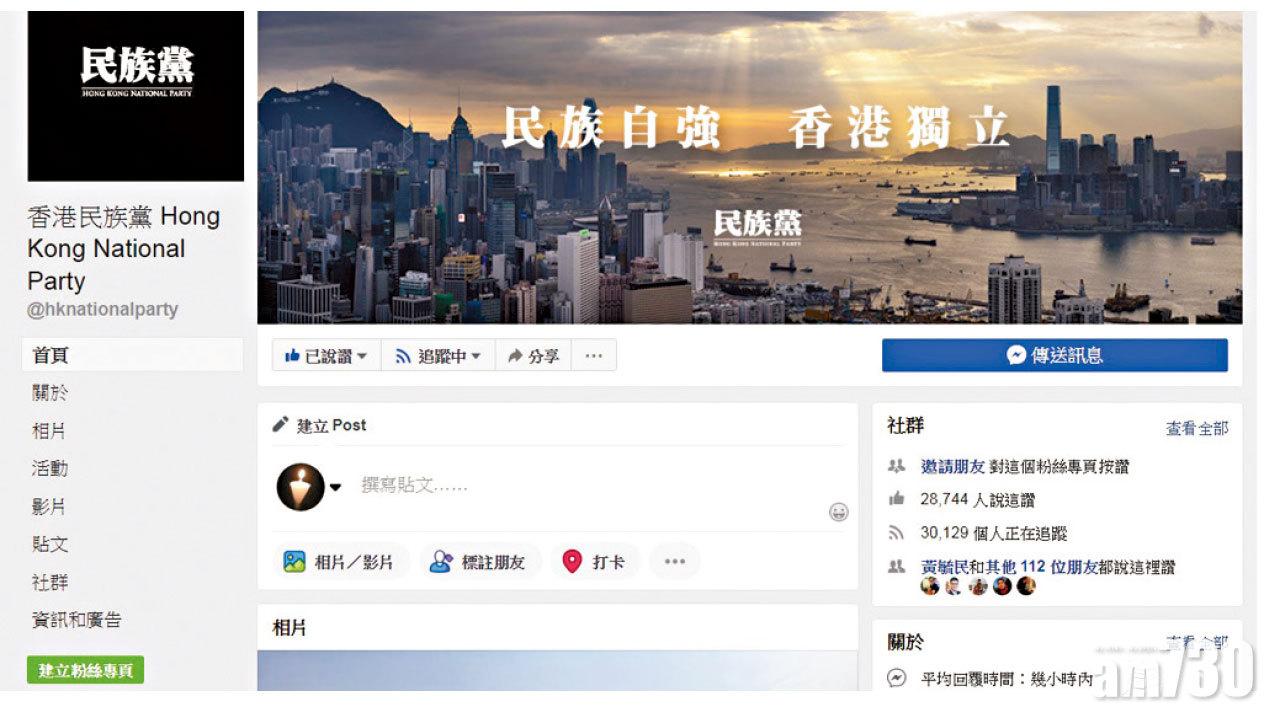The width and height of the screenshot is (1280, 720).
Task: Select 關於 in the left sidebar
Action: [50, 393]
